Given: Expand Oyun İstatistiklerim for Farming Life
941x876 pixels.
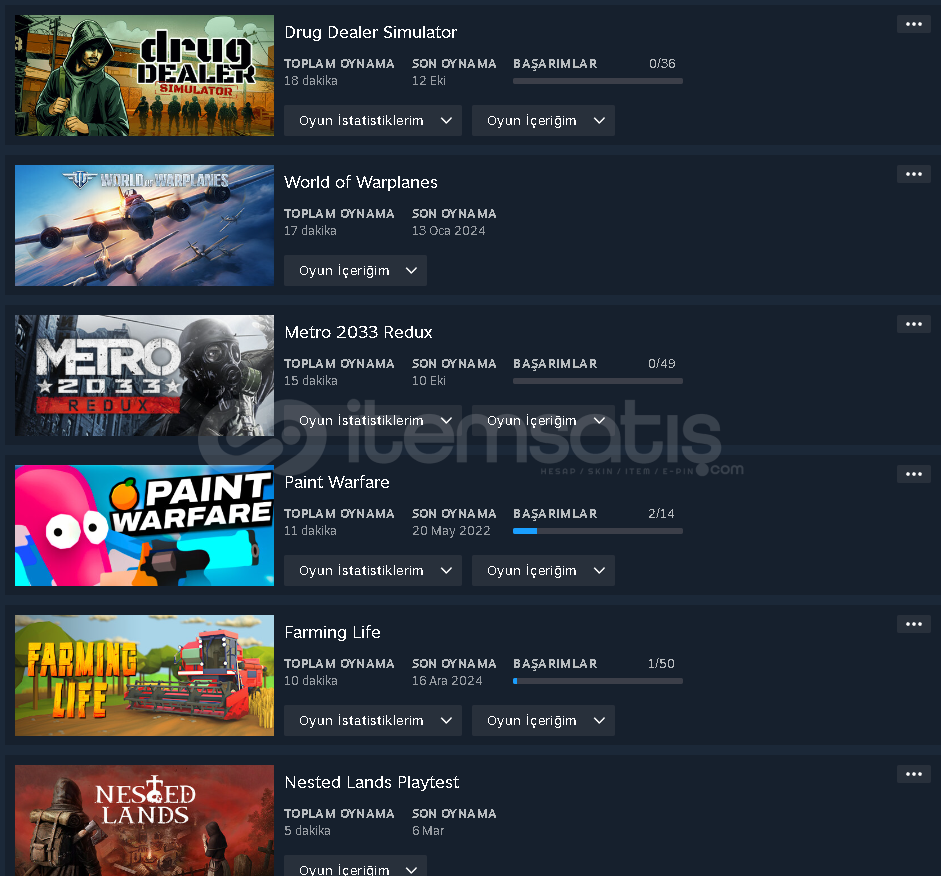Looking at the screenshot, I should pos(373,721).
